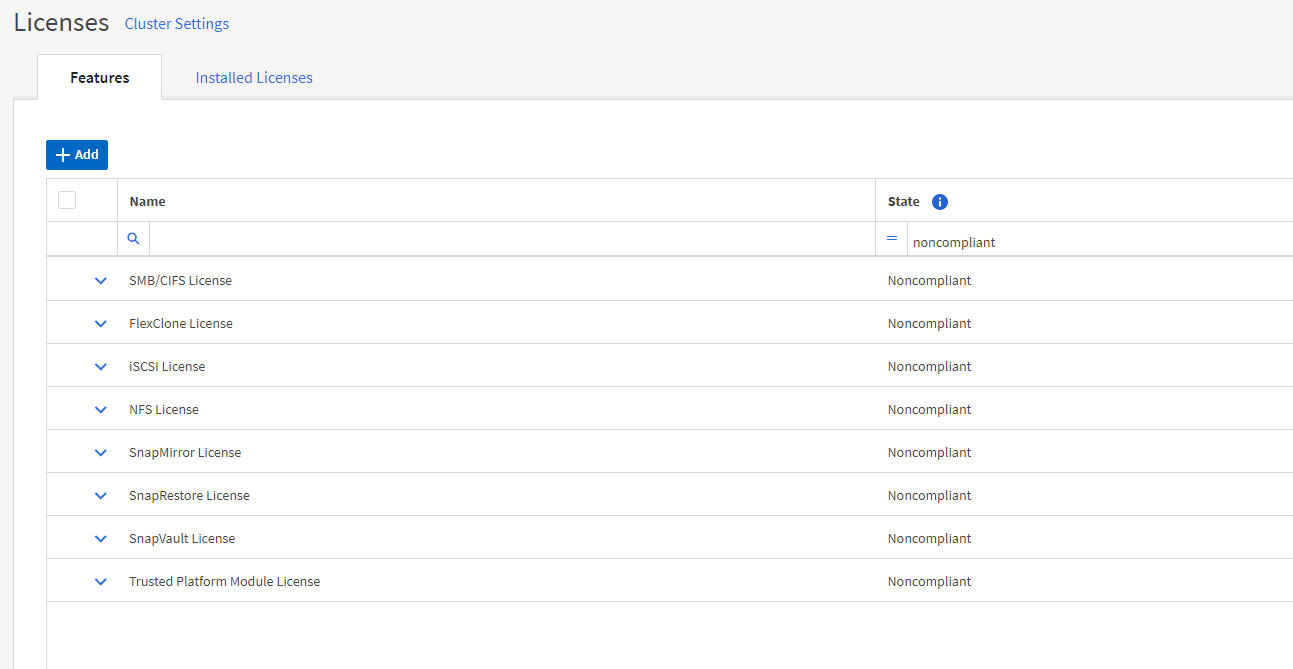1293x669 pixels.
Task: Expand the SnapRestore License row
Action: tap(100, 496)
